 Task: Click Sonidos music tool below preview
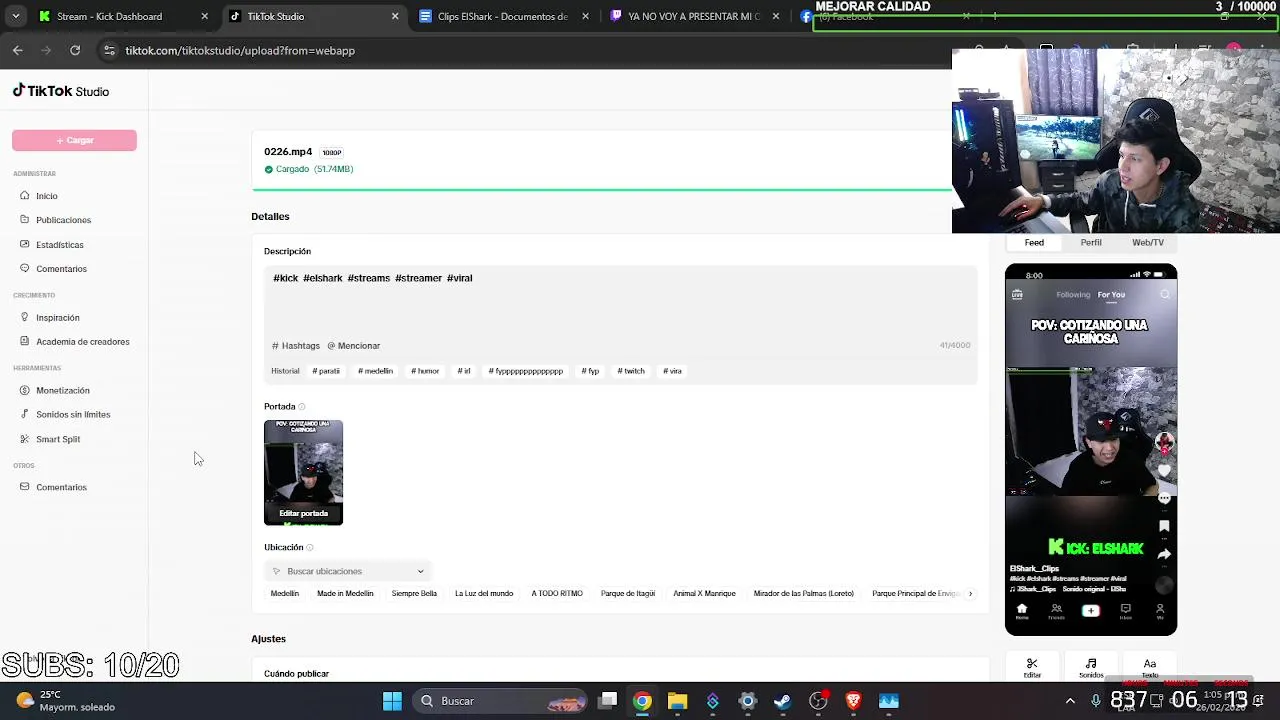(1091, 668)
